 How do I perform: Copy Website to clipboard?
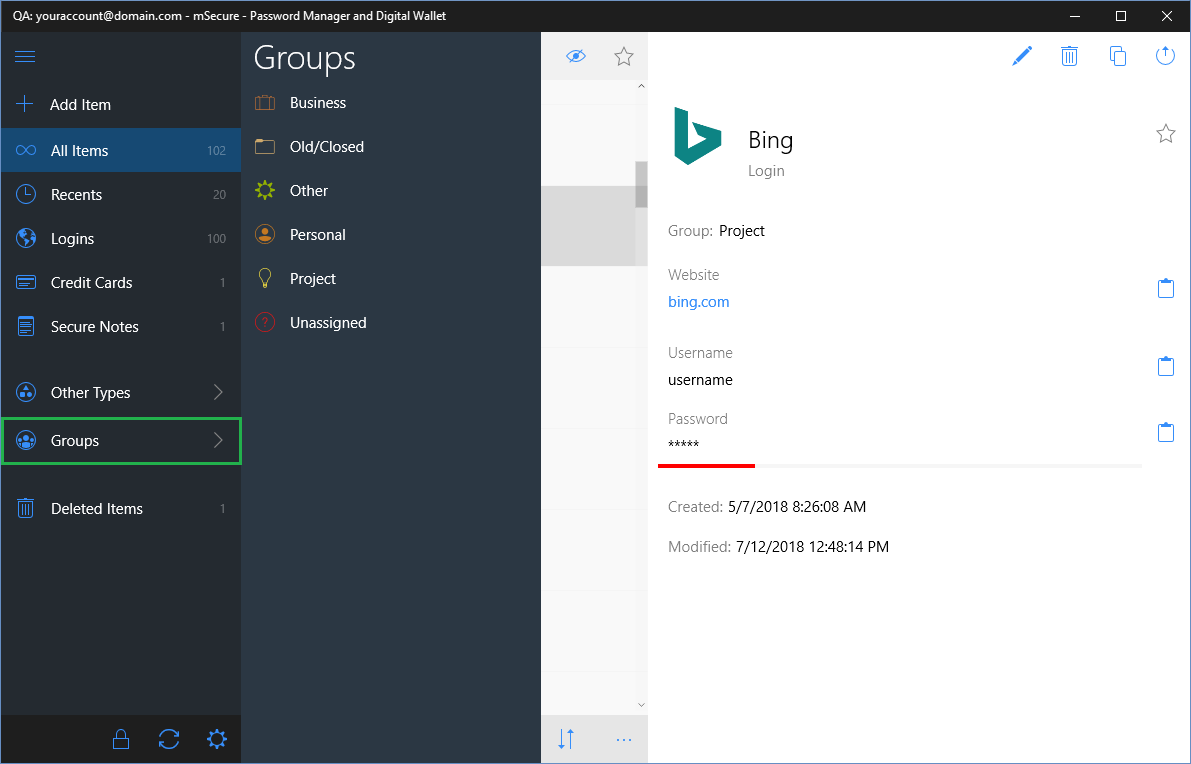1166,288
